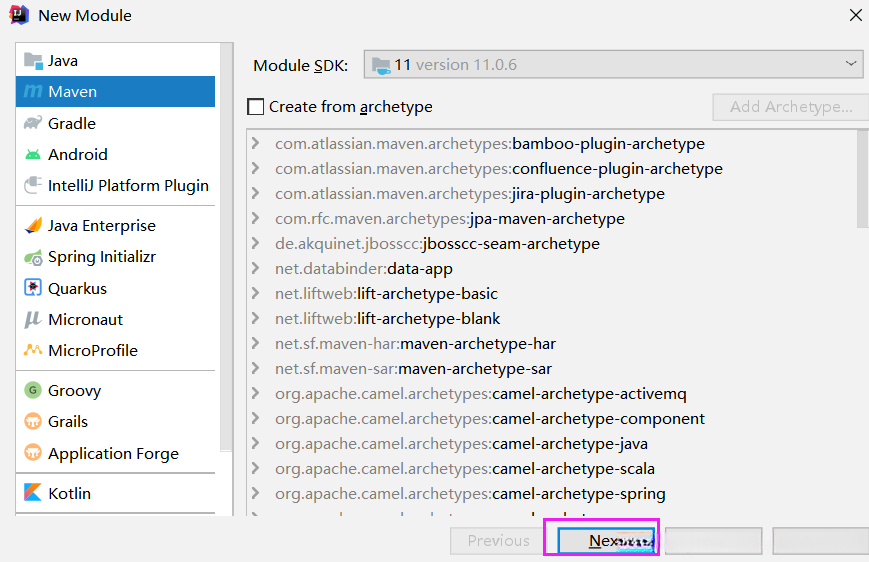Screen dimensions: 869x562
Task: Click the MicroProfile icon
Action: [33, 350]
